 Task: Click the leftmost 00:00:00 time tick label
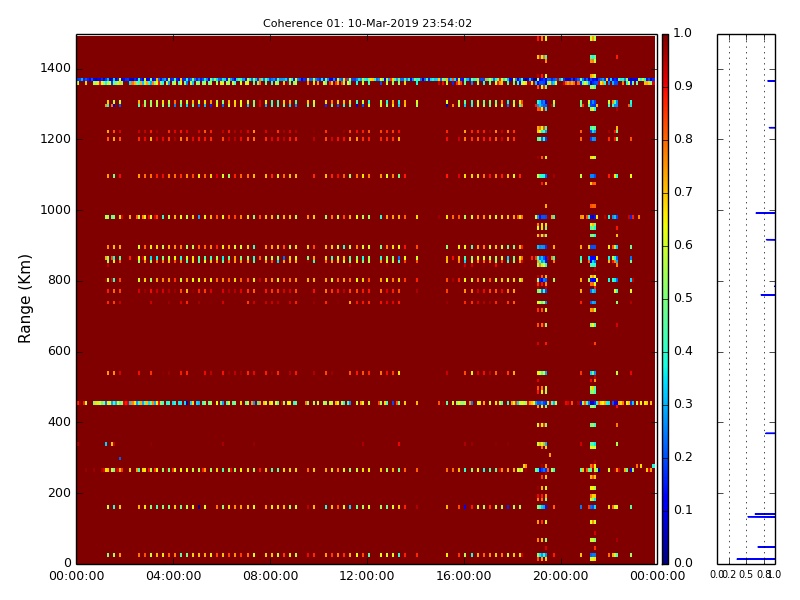77,576
